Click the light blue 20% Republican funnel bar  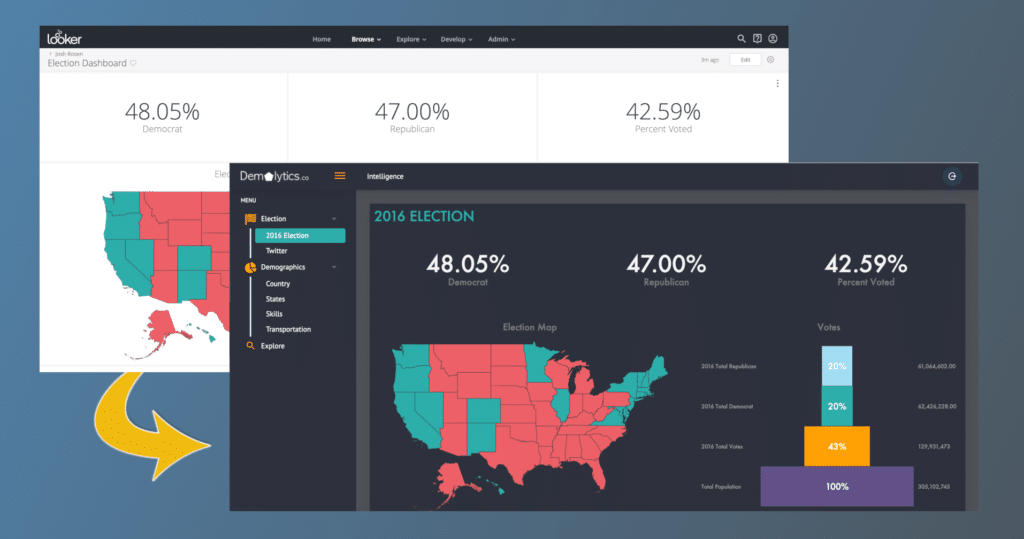tap(837, 366)
